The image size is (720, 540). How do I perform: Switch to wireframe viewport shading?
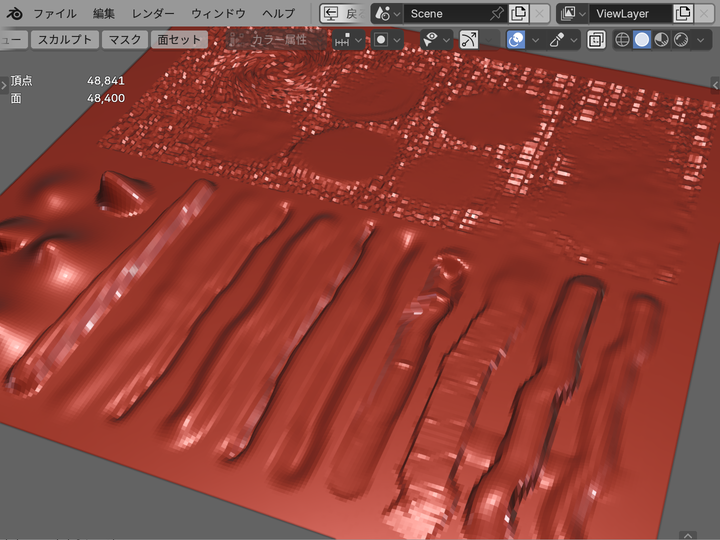(x=622, y=40)
